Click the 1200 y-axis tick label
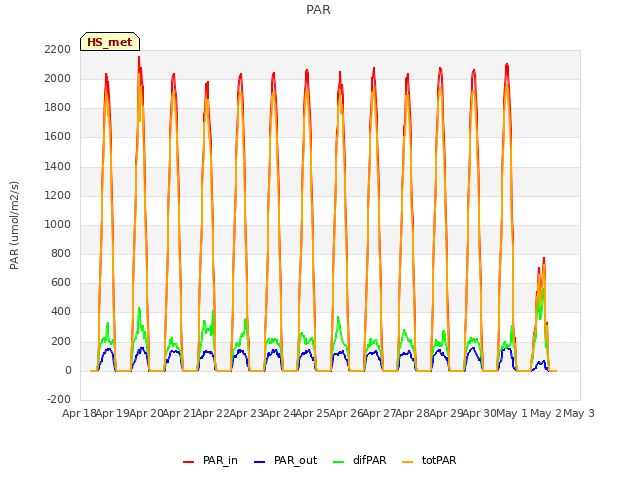Screen dimensions: 640x480 [58, 196]
